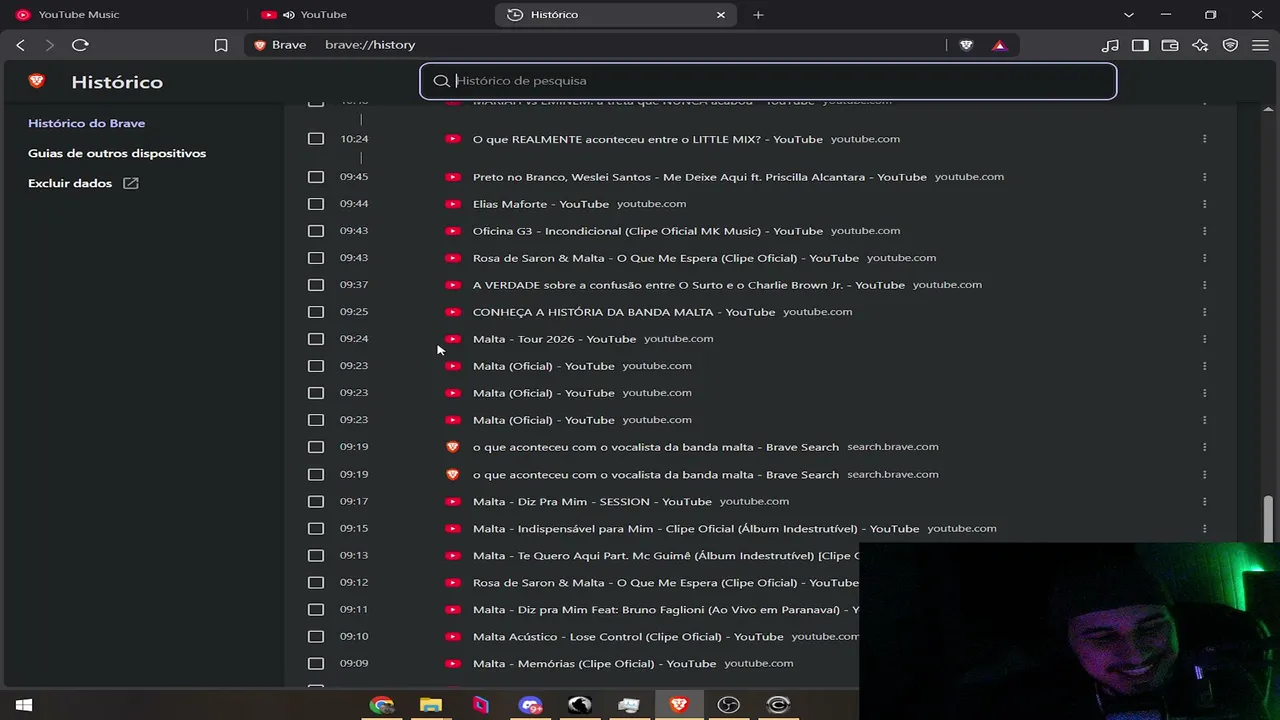Select the Malta - Tour 2026 entry checkbox
This screenshot has height=720, width=1280.
point(316,339)
